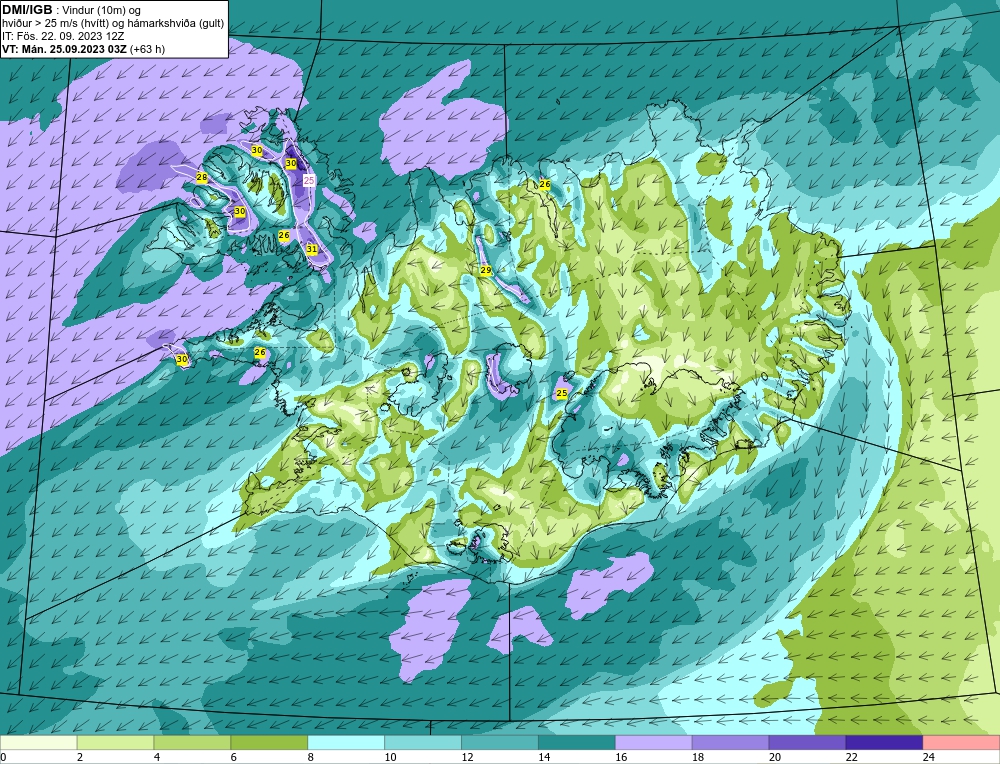Select the 18–20 m/s medium purple legend swatch

(x=730, y=743)
